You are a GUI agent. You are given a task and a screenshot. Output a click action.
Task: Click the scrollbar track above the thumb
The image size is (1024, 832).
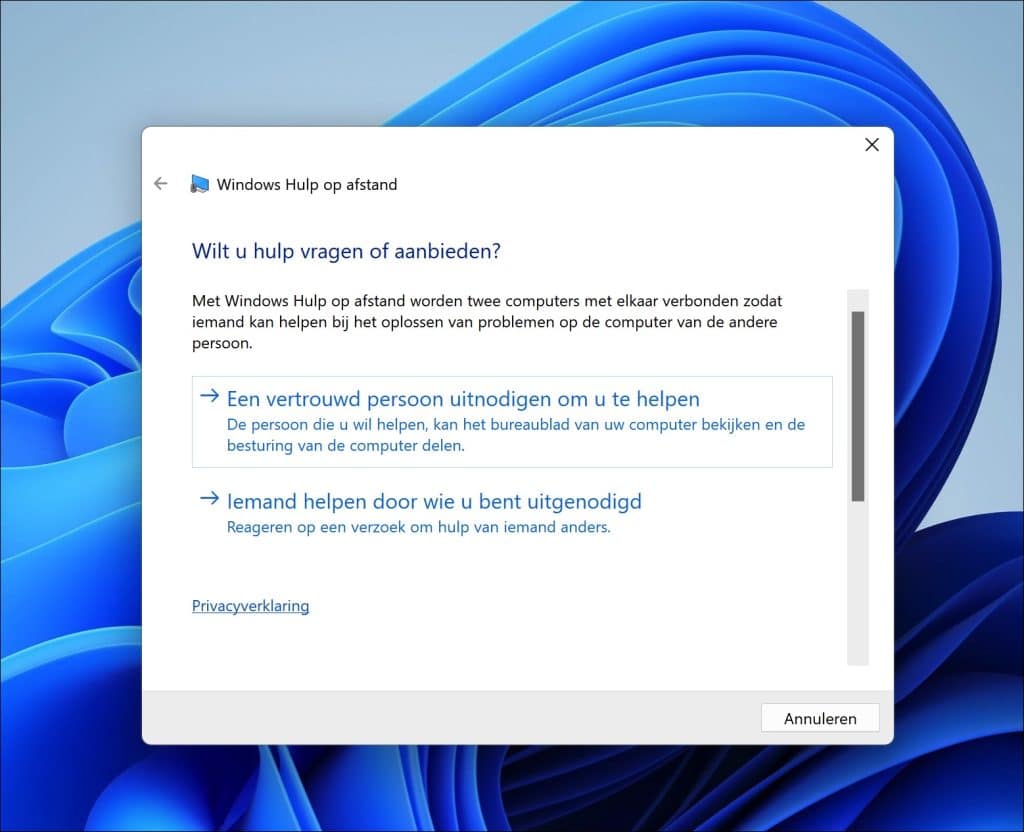pos(858,298)
